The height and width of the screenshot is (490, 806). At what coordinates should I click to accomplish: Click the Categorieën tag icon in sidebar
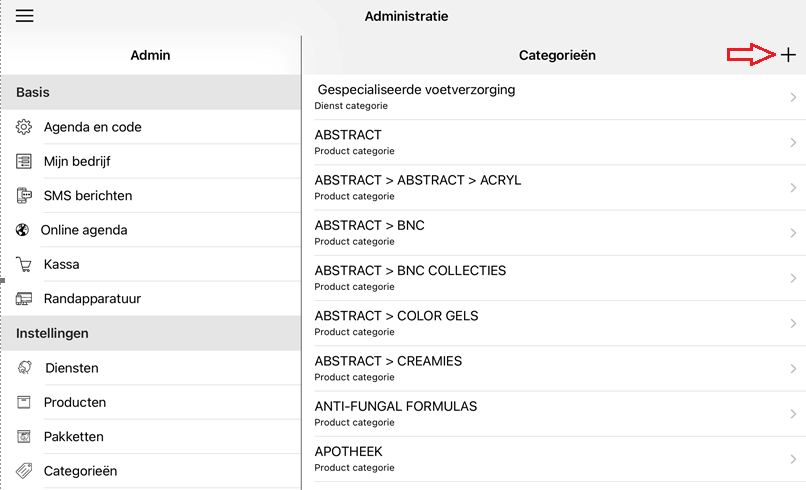(24, 471)
